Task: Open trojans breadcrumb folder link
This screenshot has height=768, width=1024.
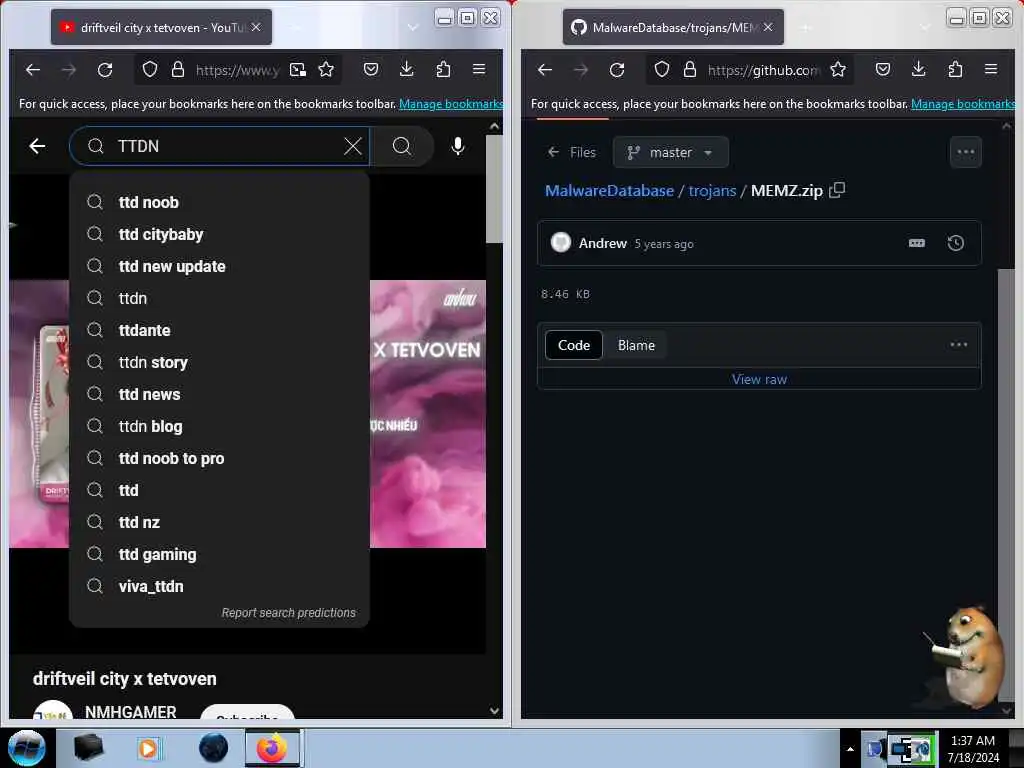Action: click(x=712, y=191)
